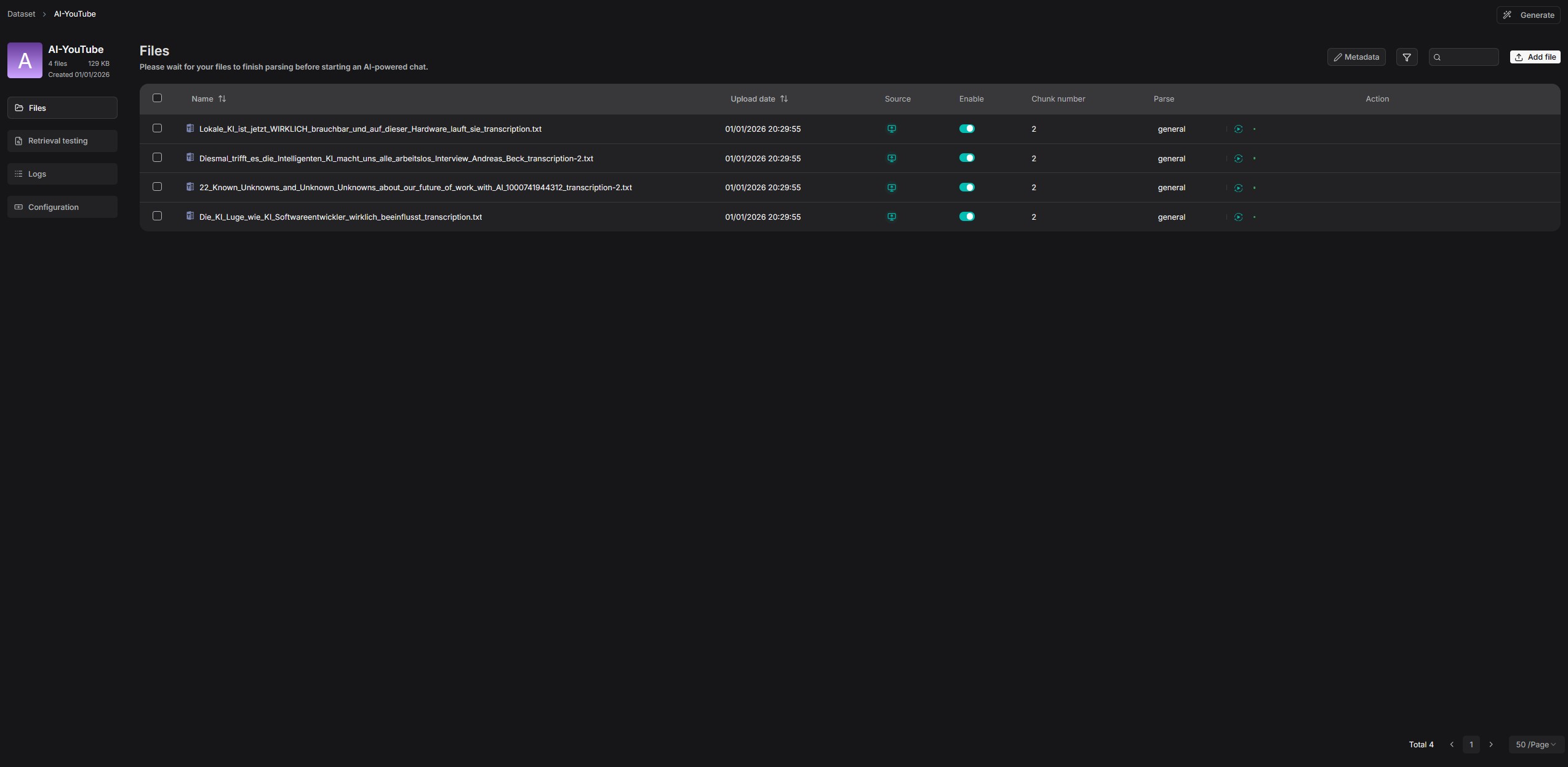Disable the Lokale_KI file toggle
This screenshot has height=767, width=1568.
pos(966,129)
